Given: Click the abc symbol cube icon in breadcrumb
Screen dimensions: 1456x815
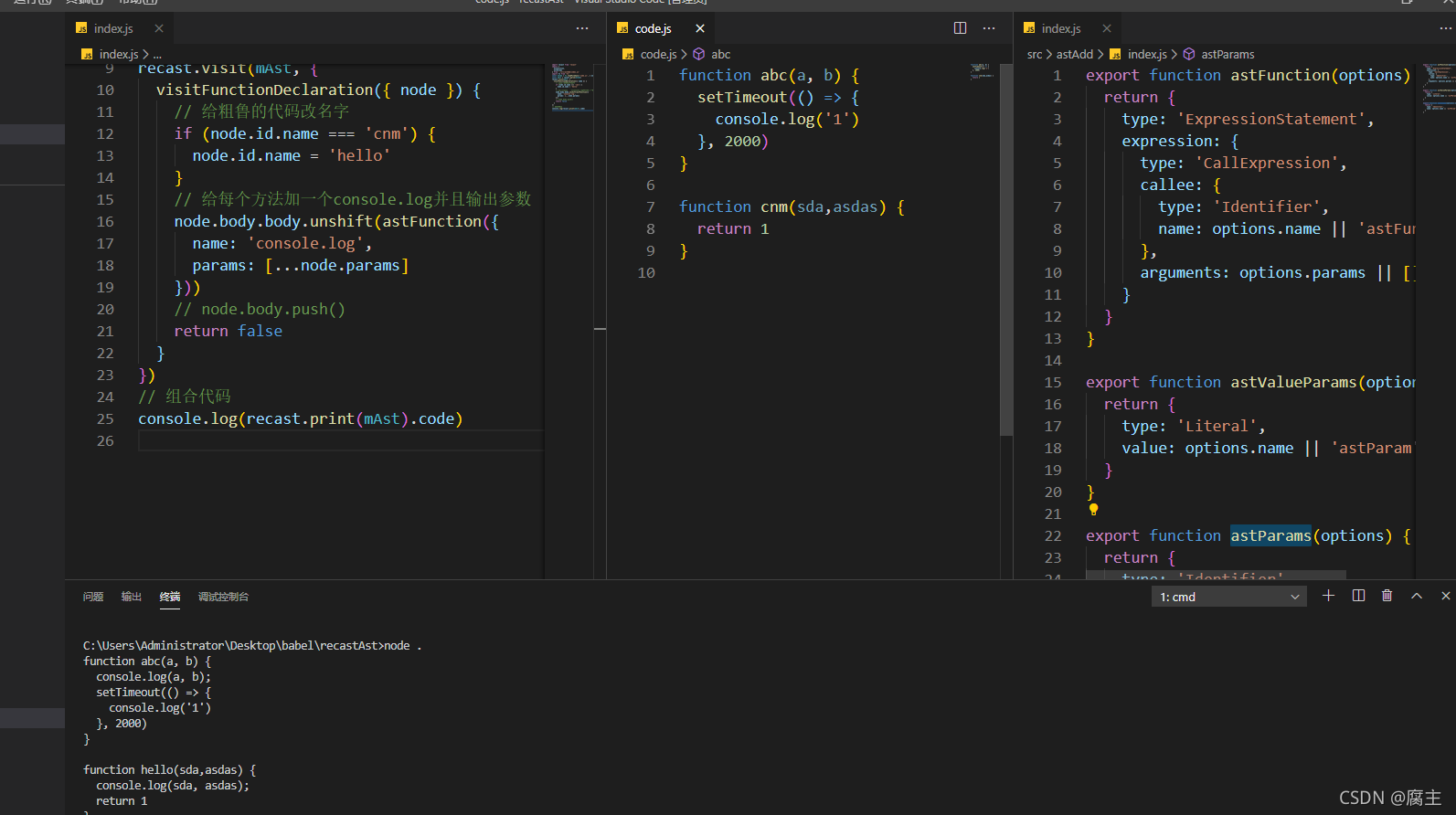Looking at the screenshot, I should 699,54.
